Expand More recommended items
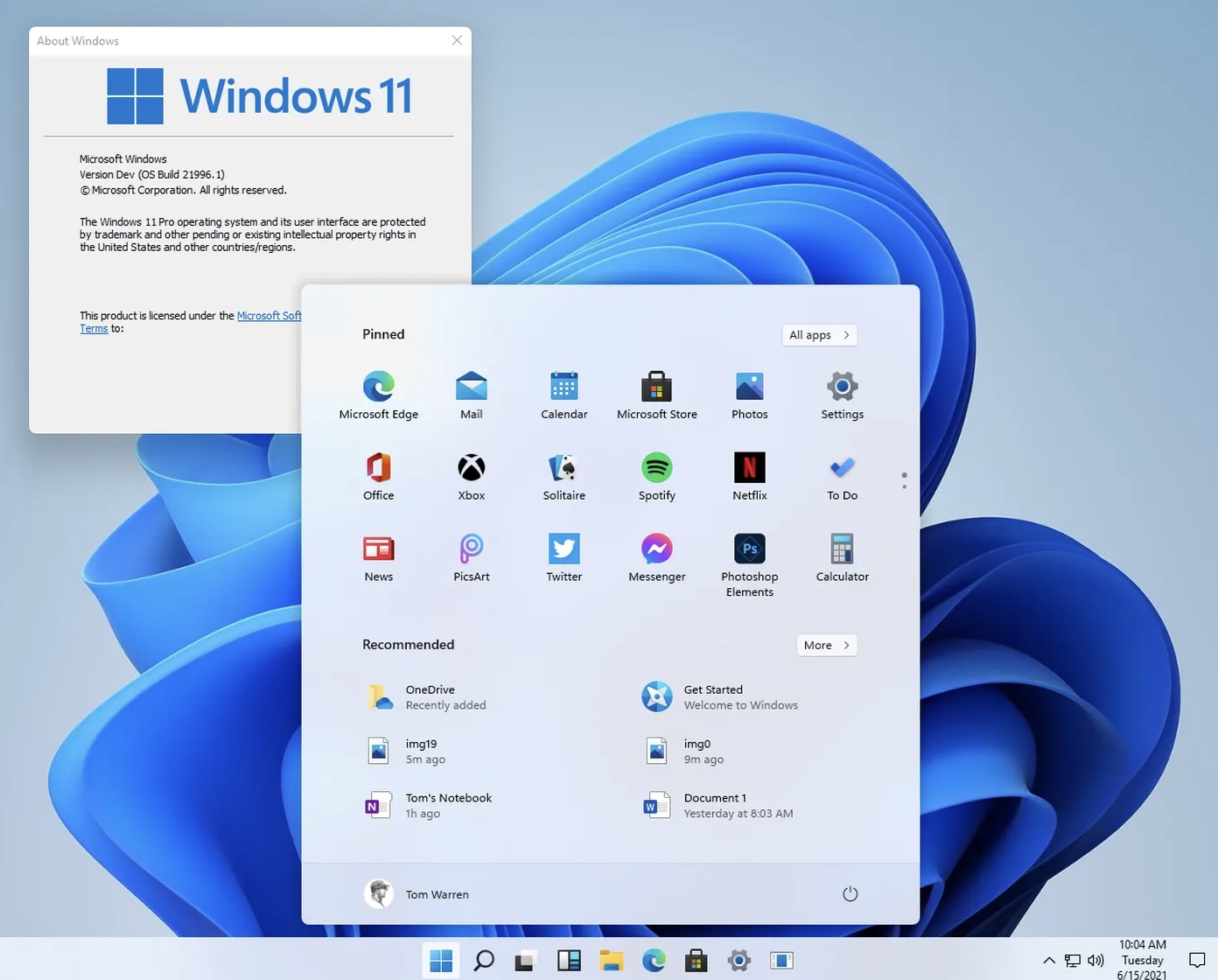This screenshot has width=1218, height=980. (825, 645)
